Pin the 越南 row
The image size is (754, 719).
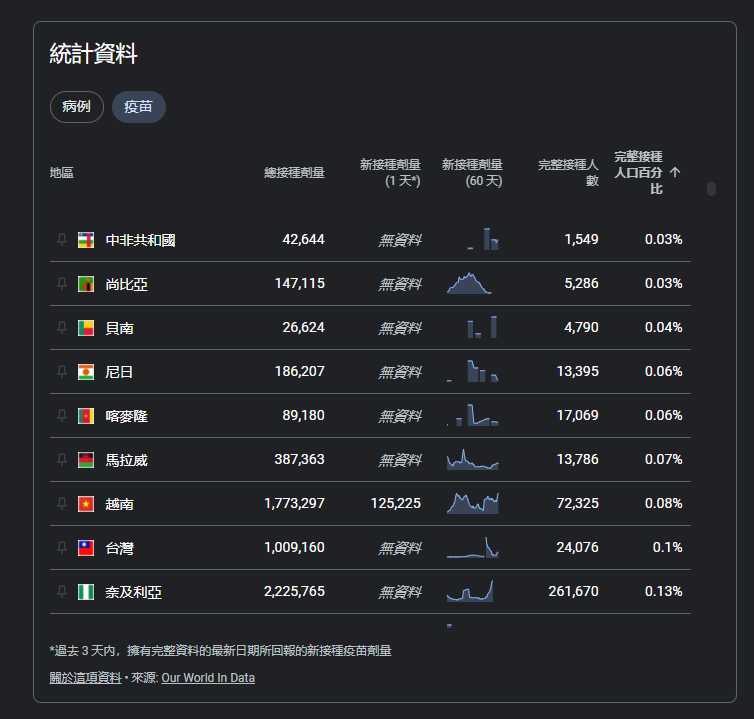coord(62,504)
